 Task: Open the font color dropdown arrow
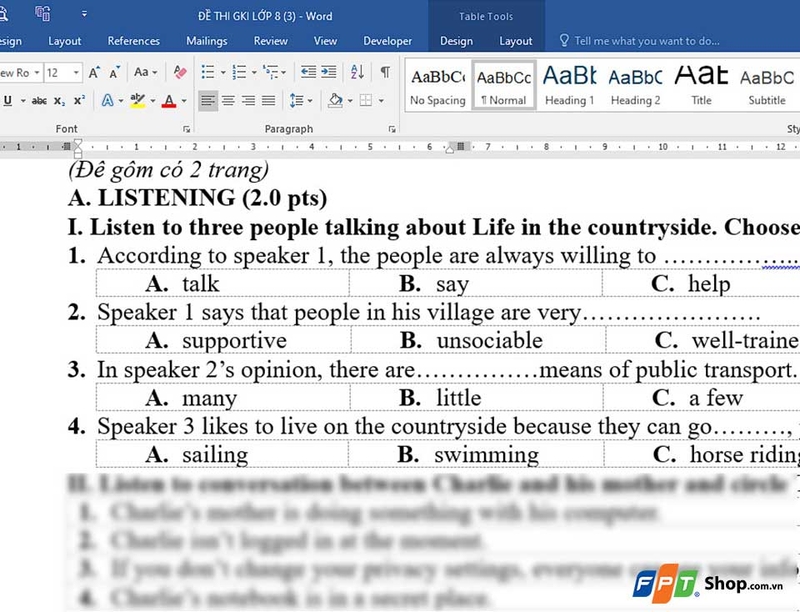[184, 101]
